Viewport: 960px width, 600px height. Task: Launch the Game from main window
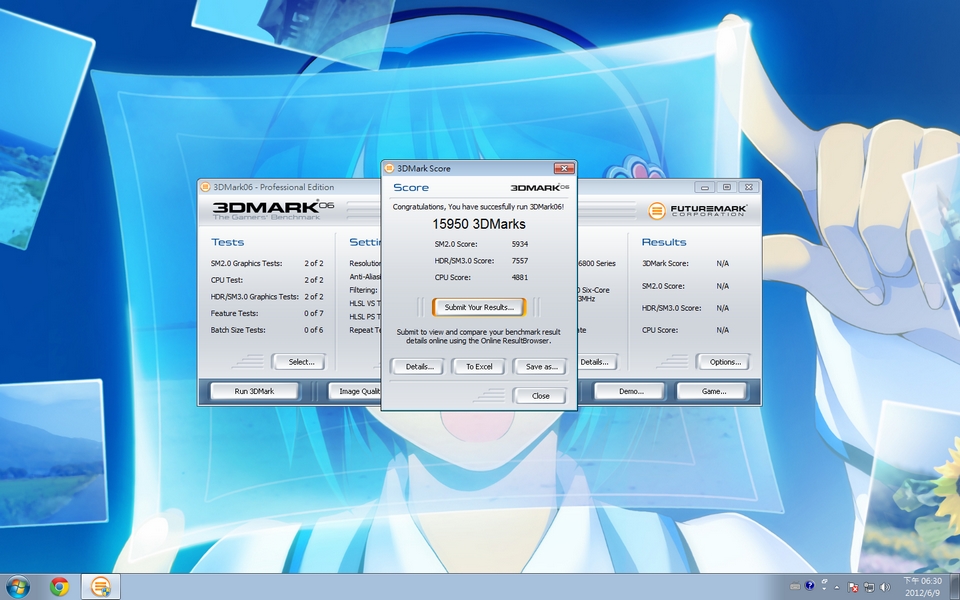(x=711, y=391)
